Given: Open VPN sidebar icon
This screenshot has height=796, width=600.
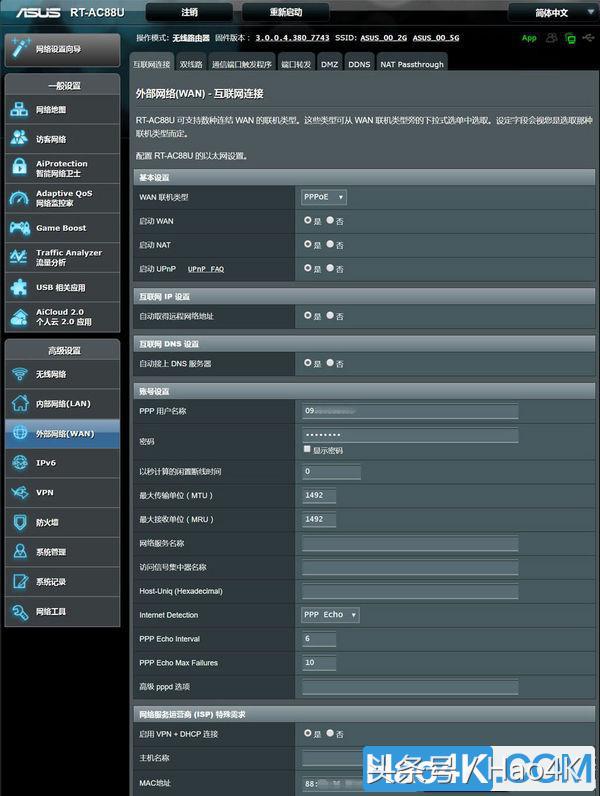Looking at the screenshot, I should [19, 492].
